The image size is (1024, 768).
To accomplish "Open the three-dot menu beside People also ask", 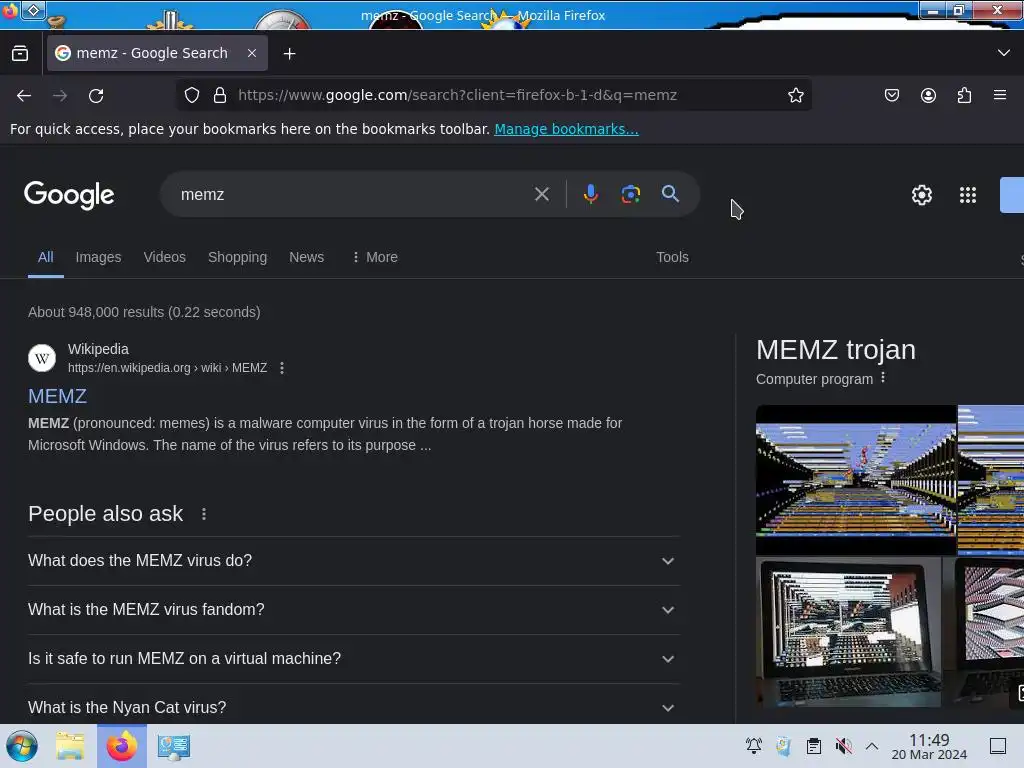I will pos(204,514).
